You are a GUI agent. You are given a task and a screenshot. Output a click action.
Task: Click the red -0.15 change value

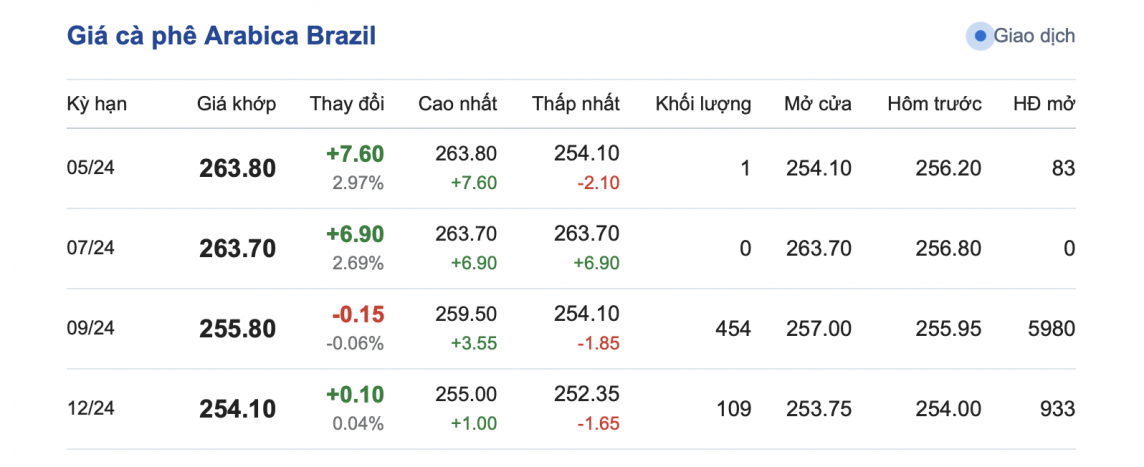pyautogui.click(x=358, y=314)
